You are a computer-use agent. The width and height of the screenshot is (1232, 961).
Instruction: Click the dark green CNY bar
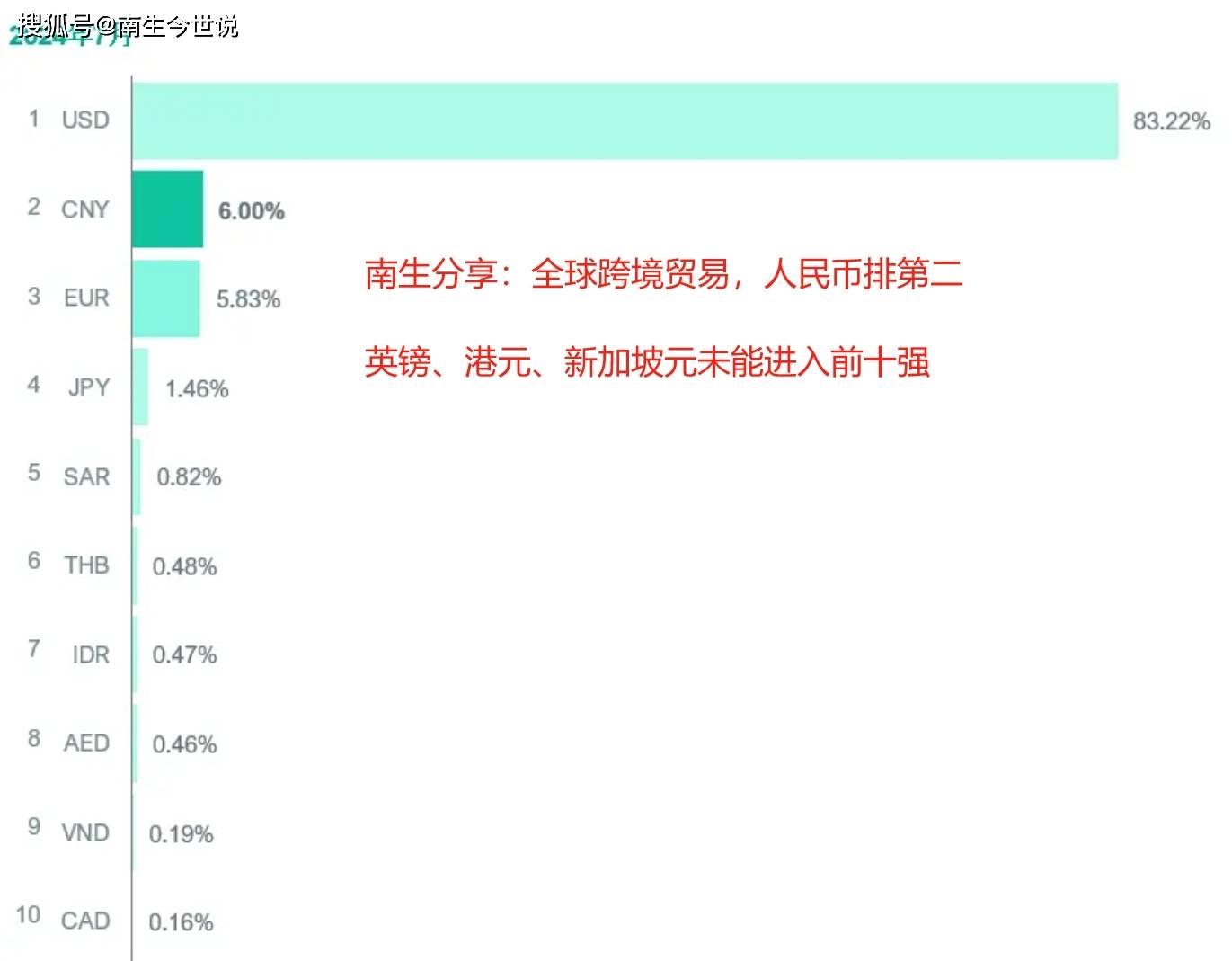click(x=167, y=209)
